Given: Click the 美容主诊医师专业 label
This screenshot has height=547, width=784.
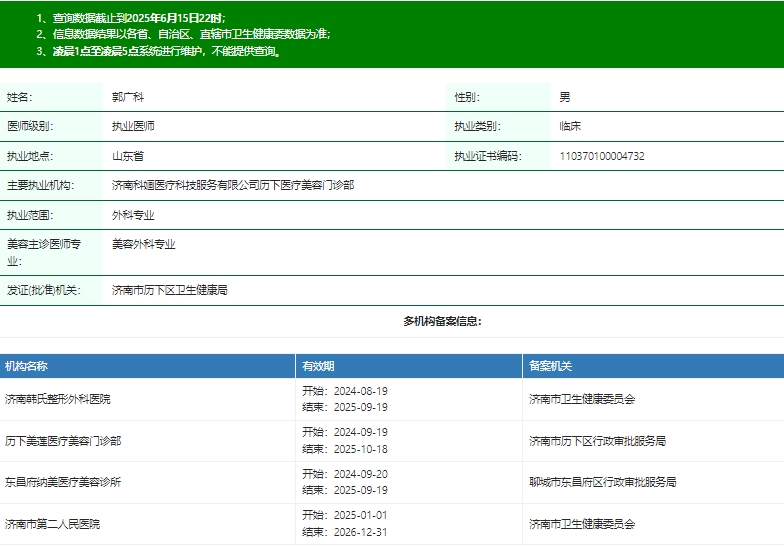Looking at the screenshot, I should tap(44, 252).
